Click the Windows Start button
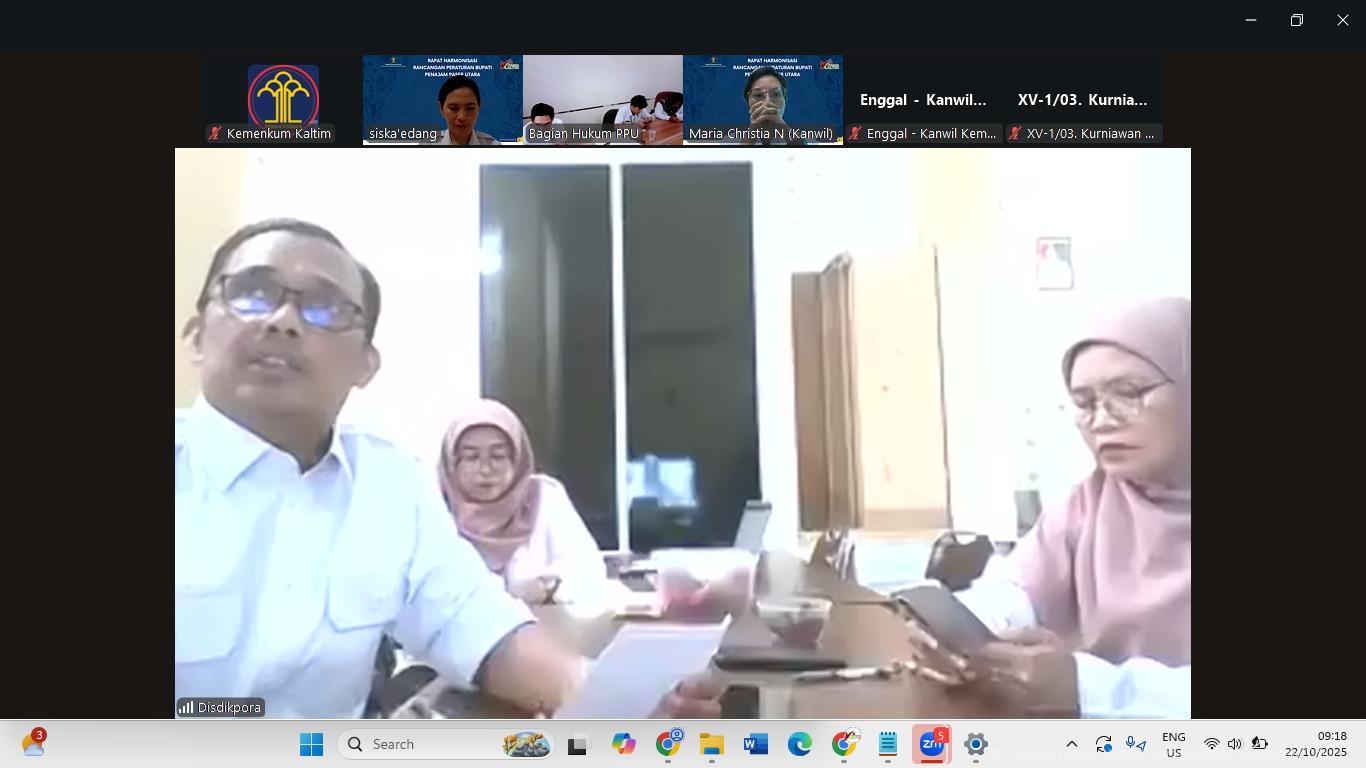The width and height of the screenshot is (1366, 768). click(311, 745)
